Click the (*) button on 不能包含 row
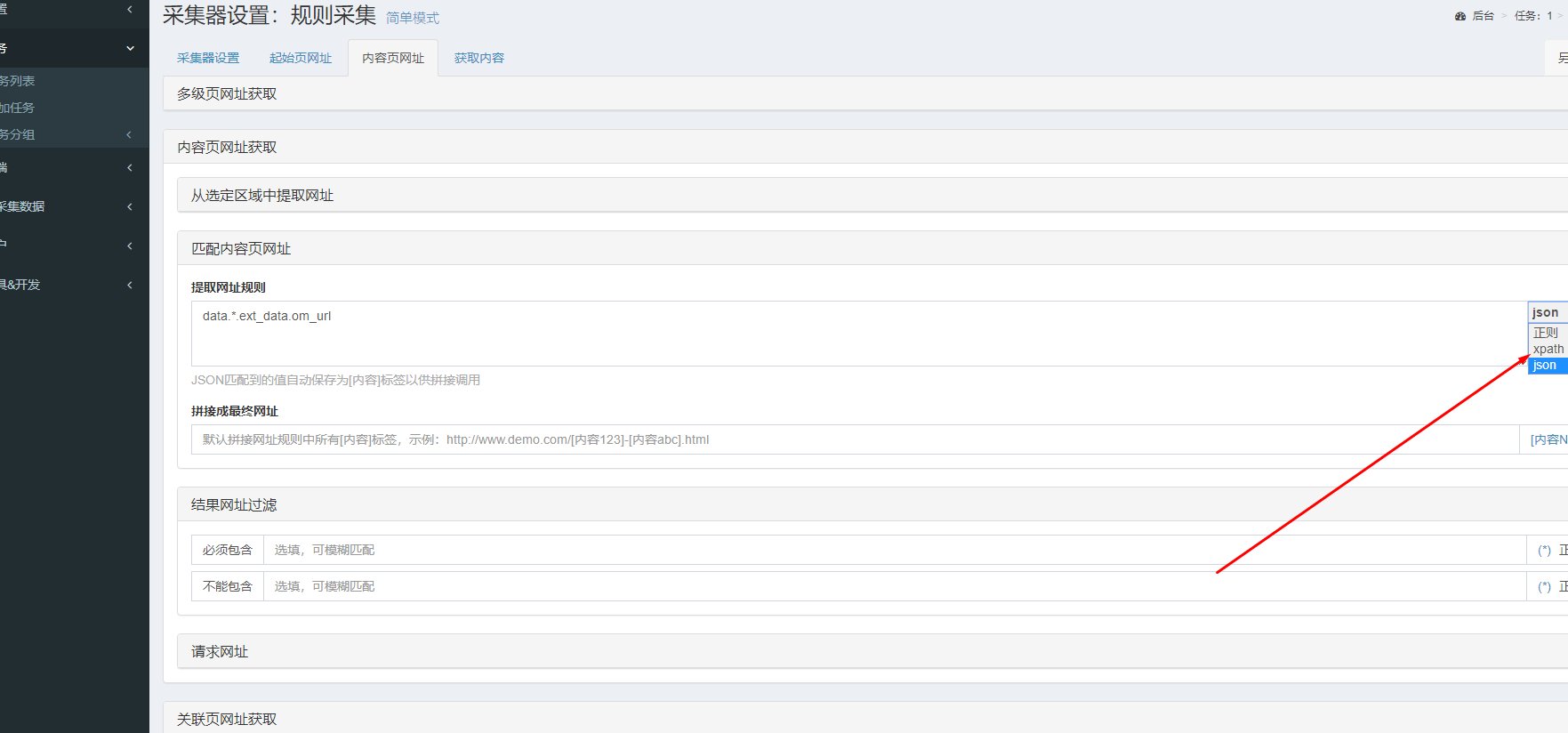Viewport: 1568px width, 733px height. 1544,586
